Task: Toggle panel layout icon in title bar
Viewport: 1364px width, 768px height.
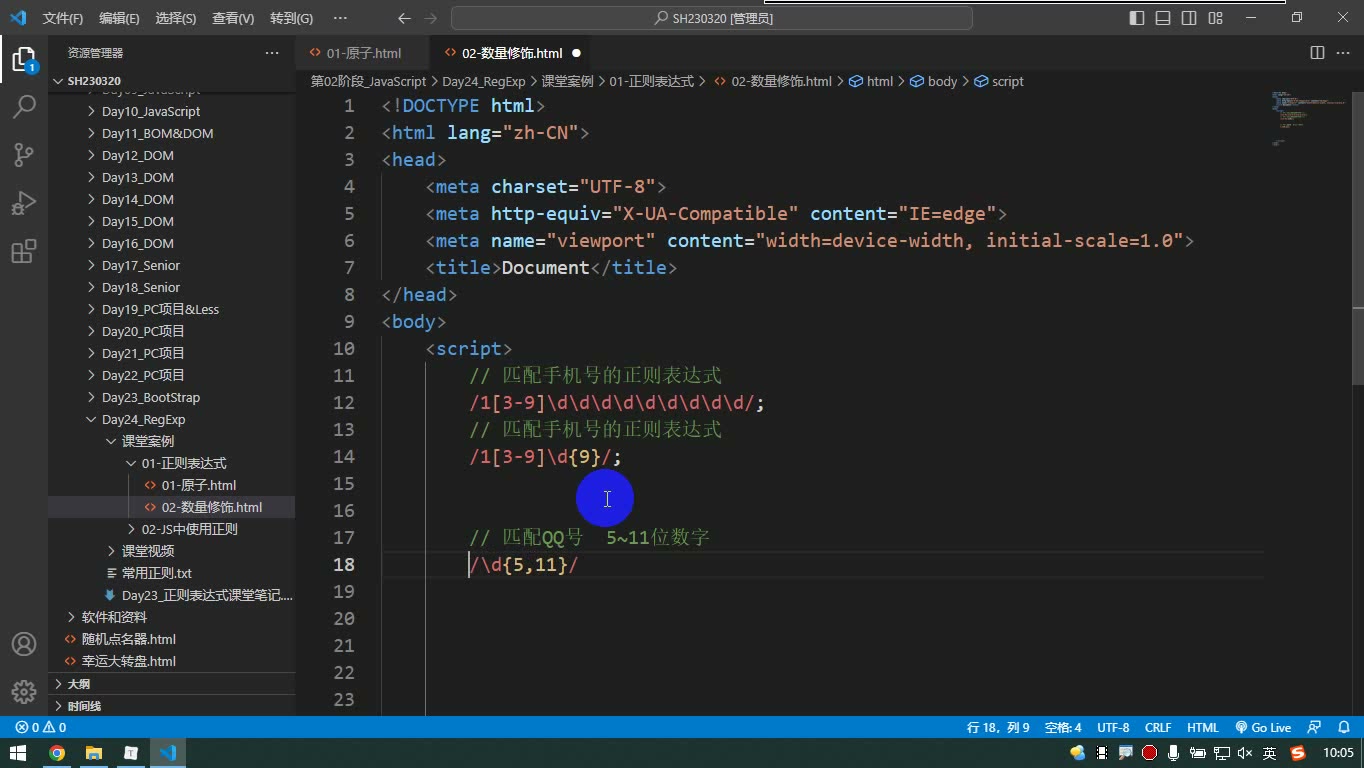Action: [x=1163, y=18]
